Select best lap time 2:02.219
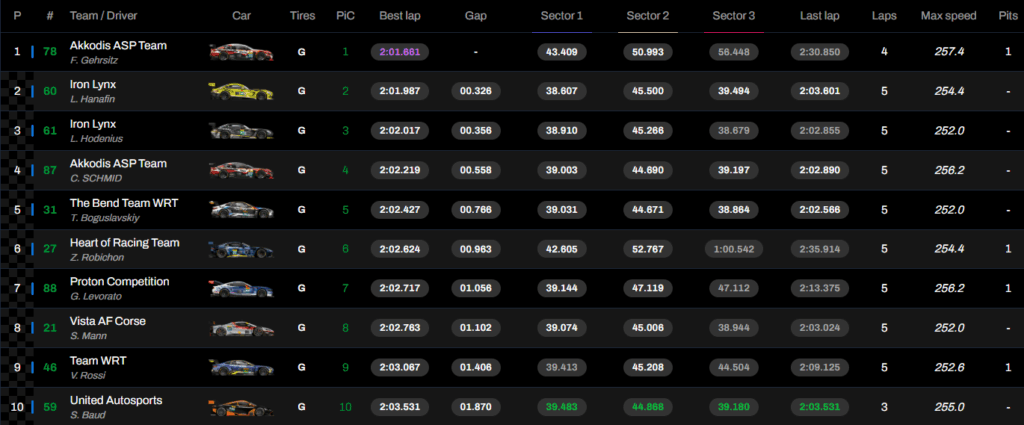The height and width of the screenshot is (425, 1024). pos(400,170)
